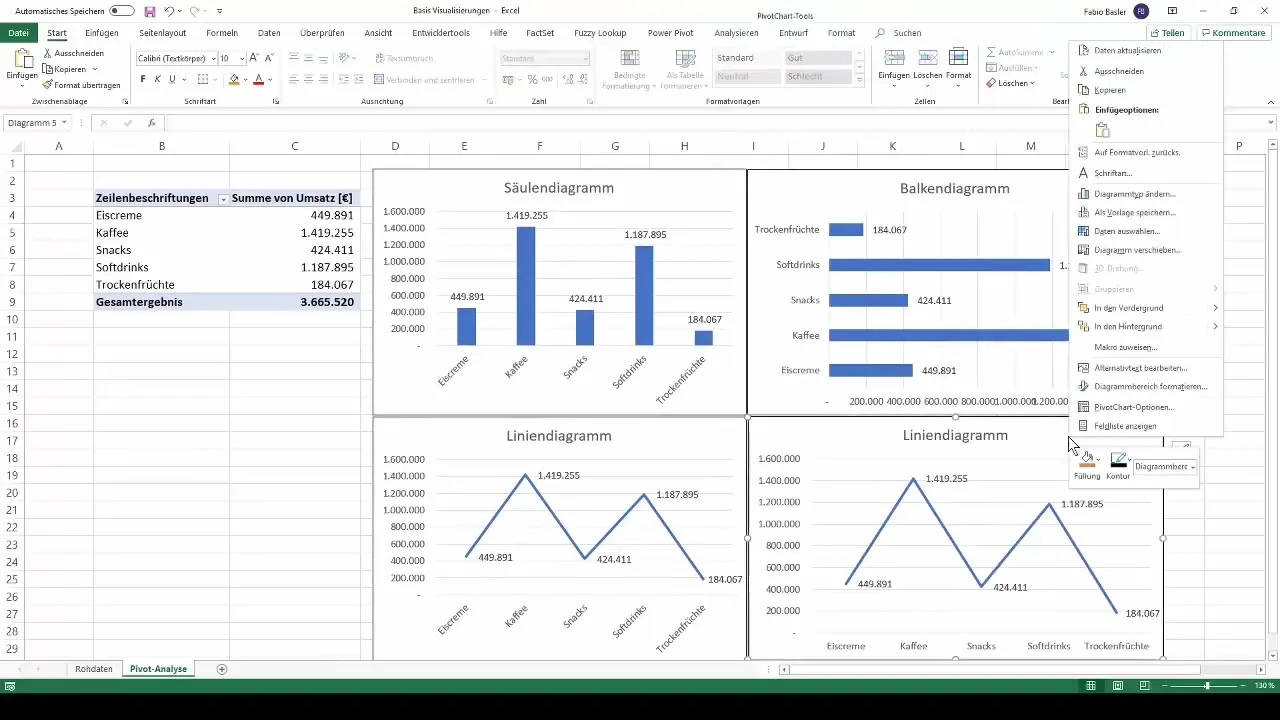Select the Gut cell style
1280x720 pixels.
click(x=819, y=58)
